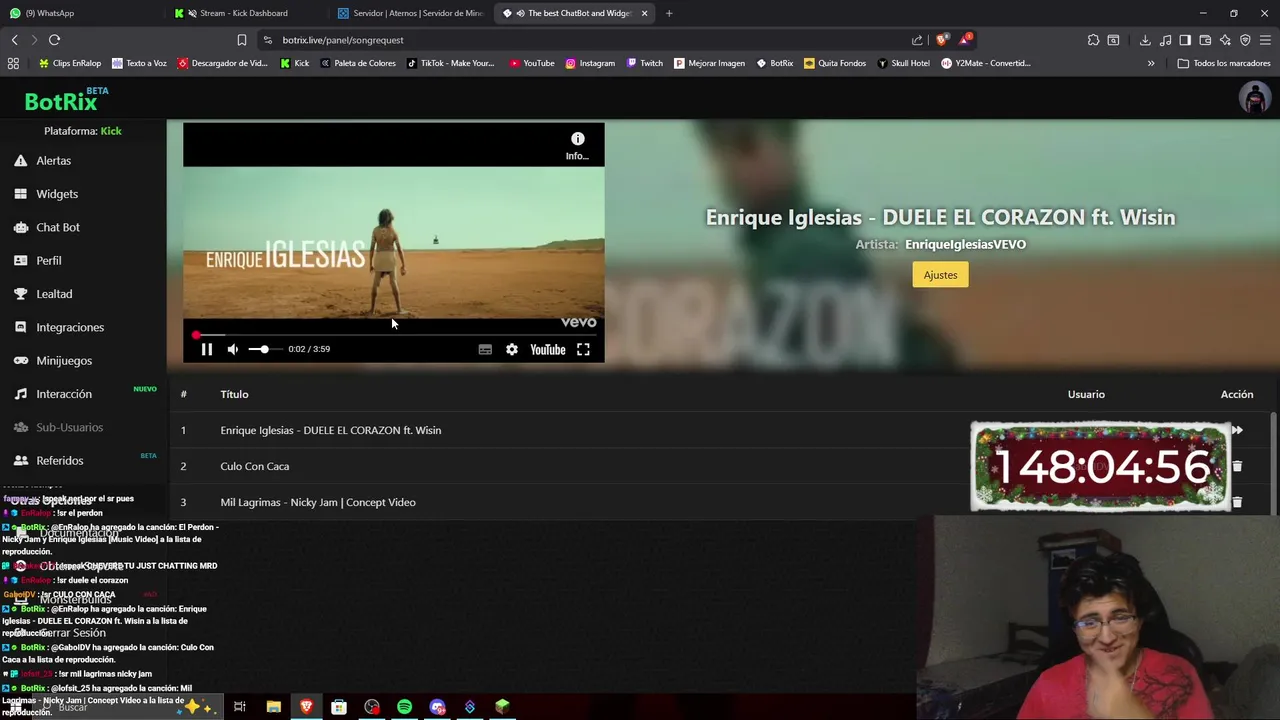The height and width of the screenshot is (720, 1280).
Task: Toggle the browser sidebar panel
Action: [1185, 40]
